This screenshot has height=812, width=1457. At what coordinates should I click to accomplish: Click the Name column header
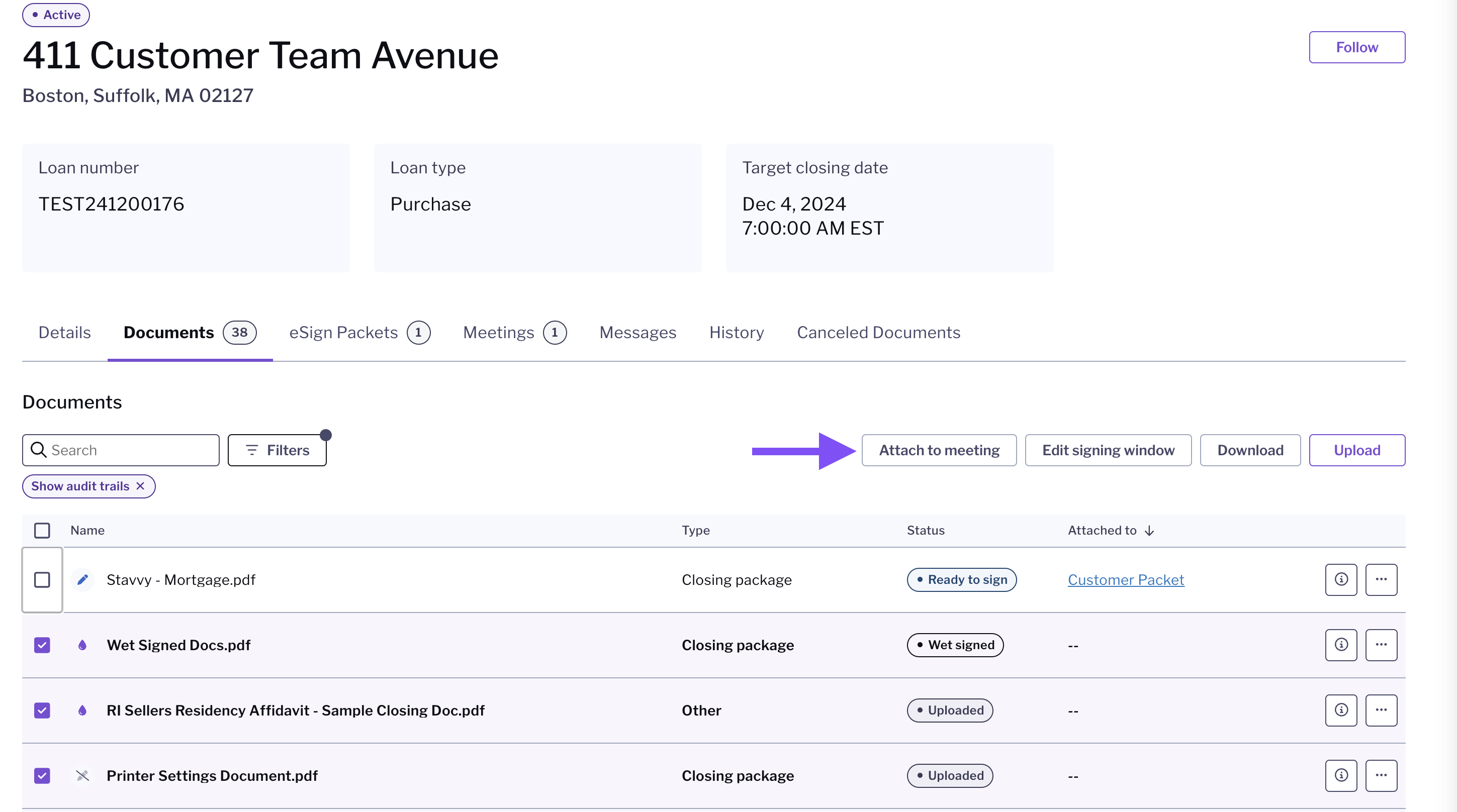tap(87, 531)
